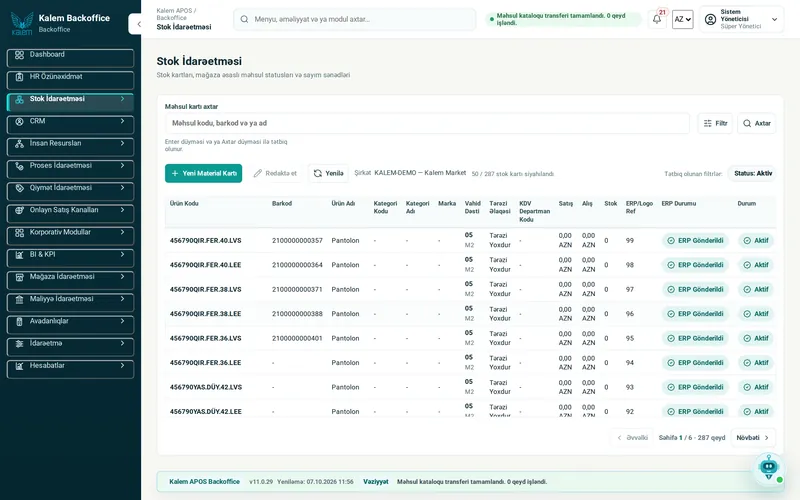The height and width of the screenshot is (500, 800).
Task: Click the Redaktə et button
Action: (x=276, y=173)
